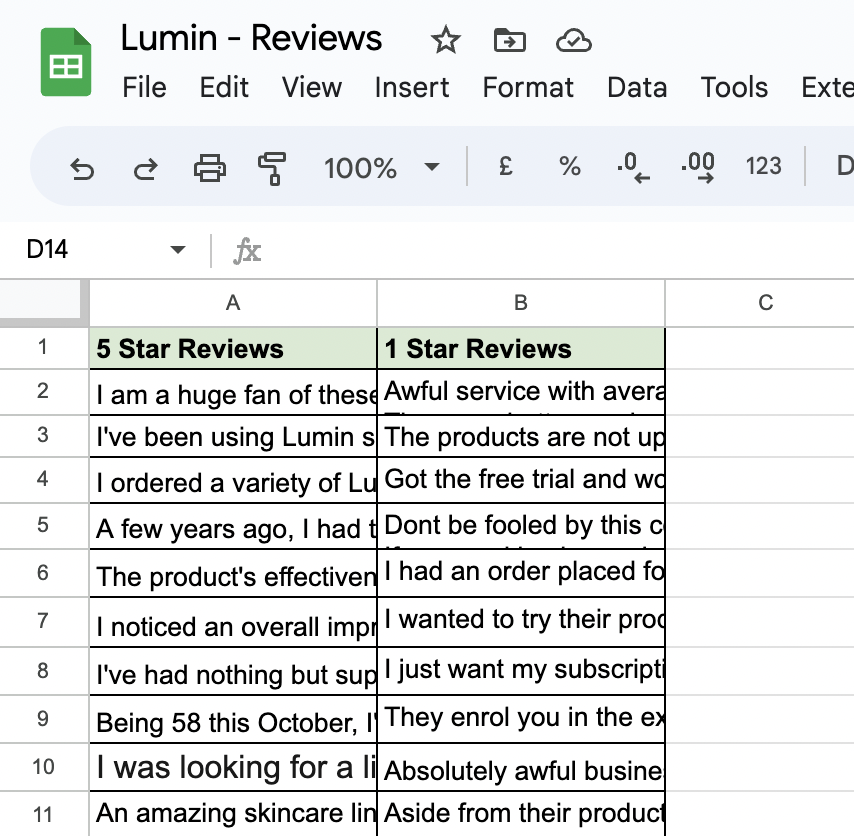
Task: Select column B header
Action: pyautogui.click(x=520, y=302)
